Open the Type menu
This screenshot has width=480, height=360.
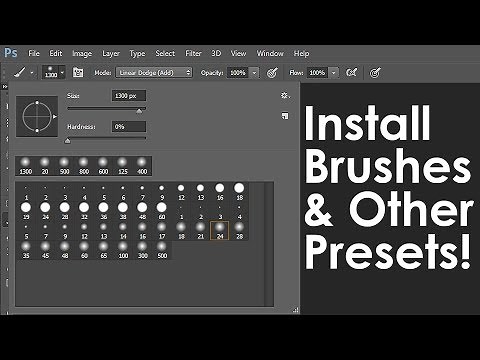coord(137,53)
